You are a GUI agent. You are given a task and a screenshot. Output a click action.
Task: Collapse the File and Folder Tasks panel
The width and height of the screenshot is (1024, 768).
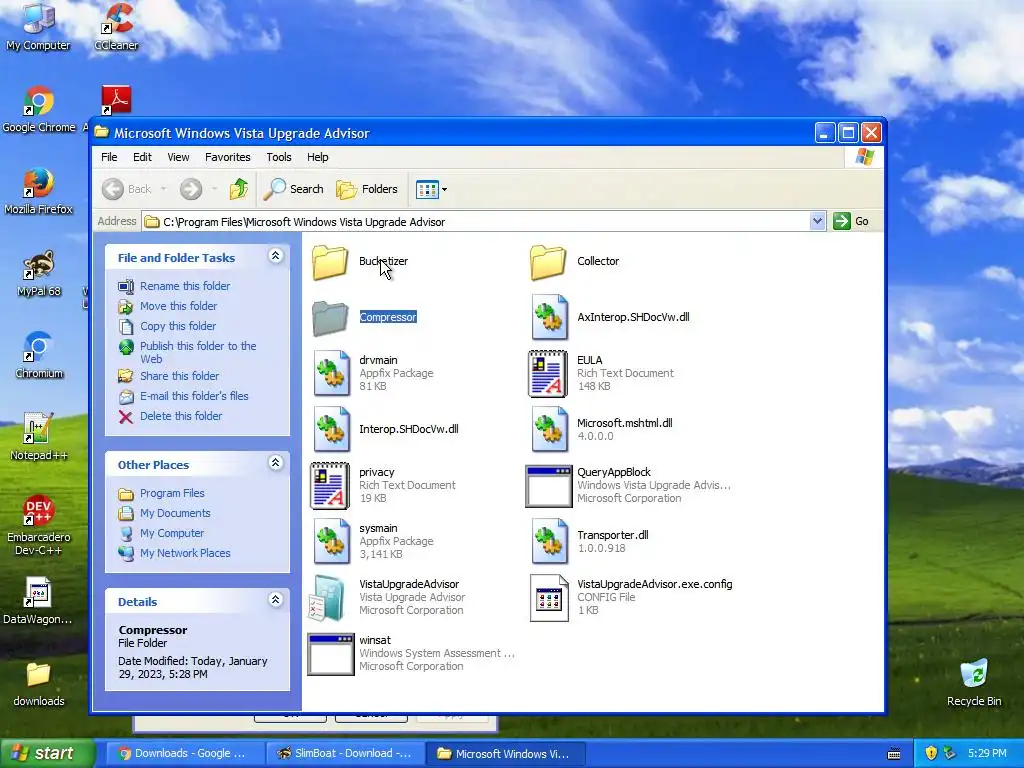pos(276,256)
